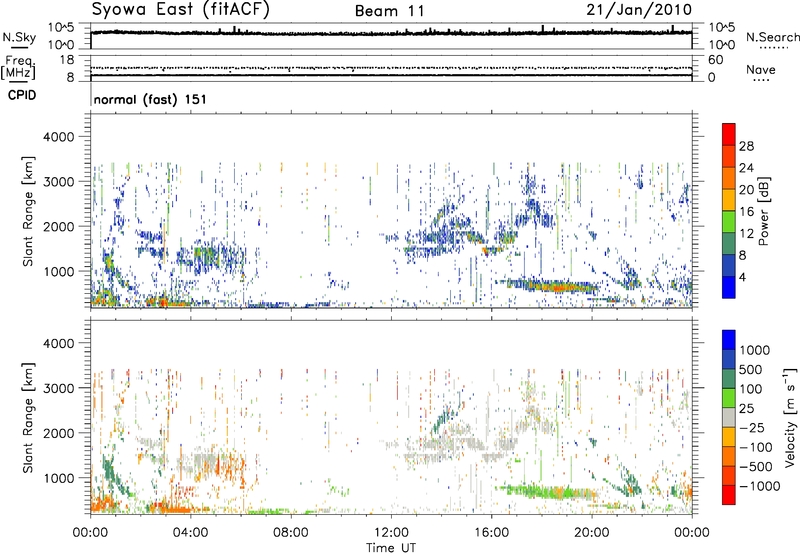
Task: Click the Slant Range label of velocity panel
Action: point(28,417)
